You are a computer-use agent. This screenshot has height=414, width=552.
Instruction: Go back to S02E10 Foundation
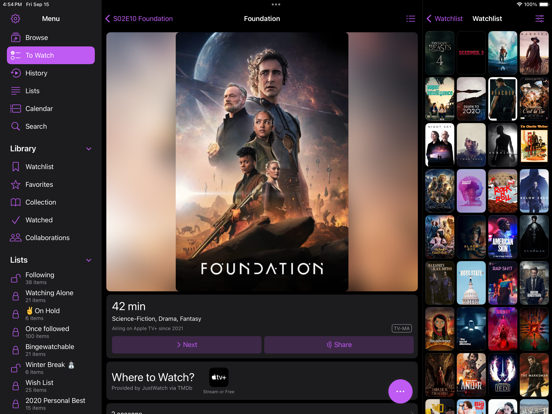[x=139, y=19]
